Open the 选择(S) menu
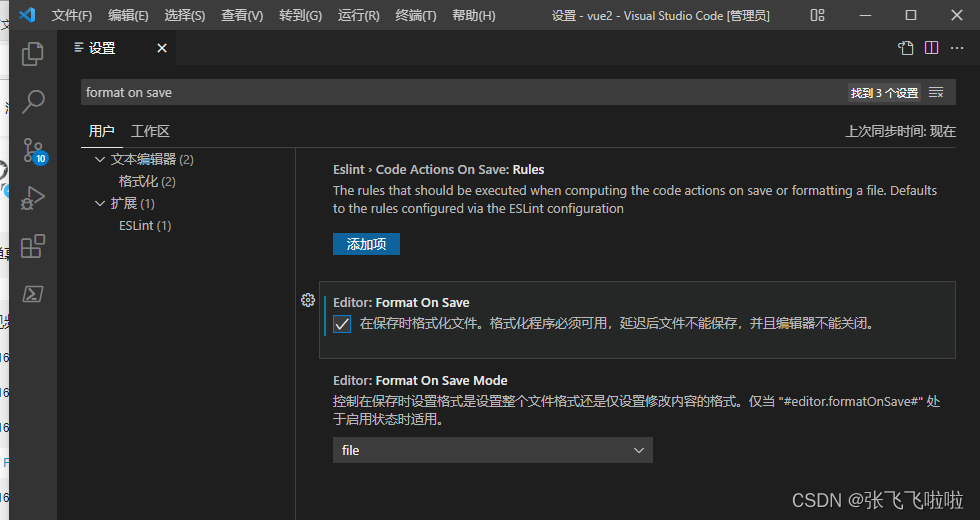This screenshot has height=520, width=980. click(x=184, y=15)
